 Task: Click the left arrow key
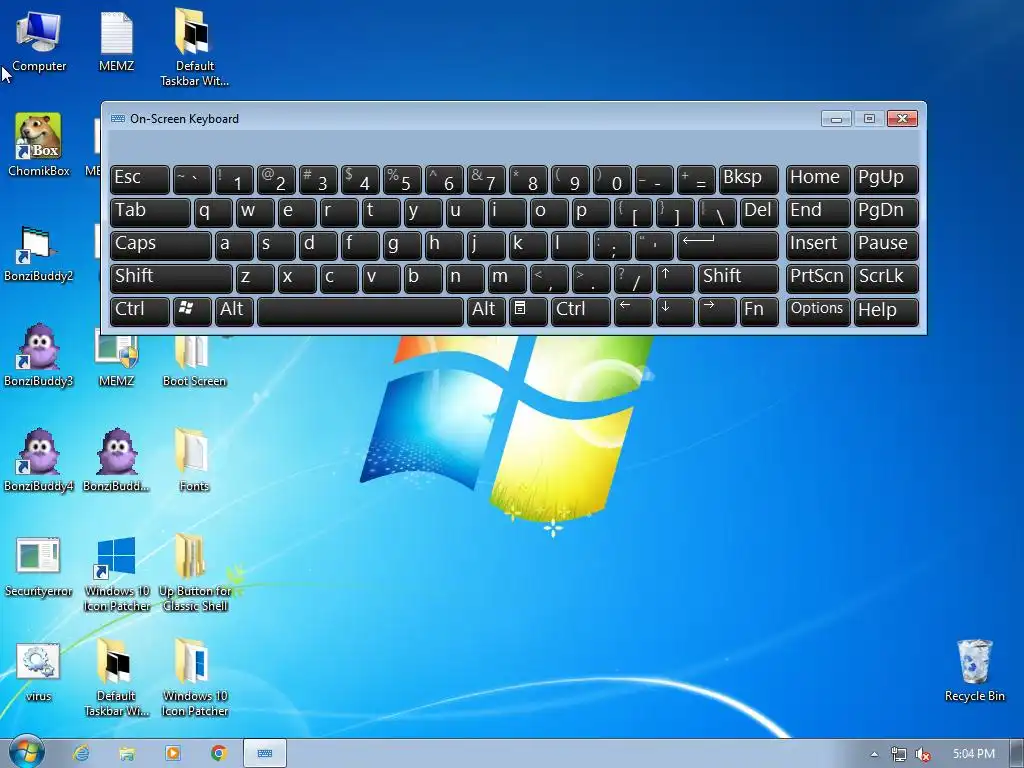pyautogui.click(x=633, y=311)
